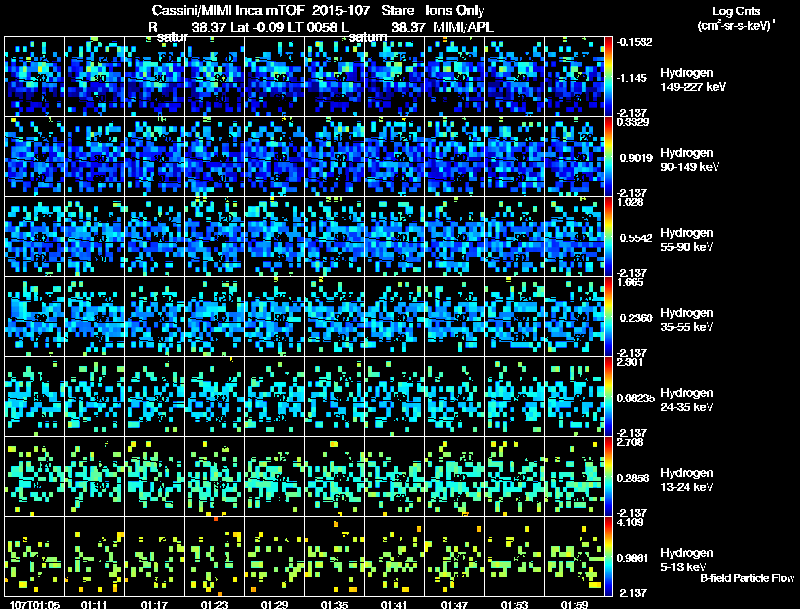Click the 0.2360 colorbar value
The image size is (800, 609).
point(636,318)
